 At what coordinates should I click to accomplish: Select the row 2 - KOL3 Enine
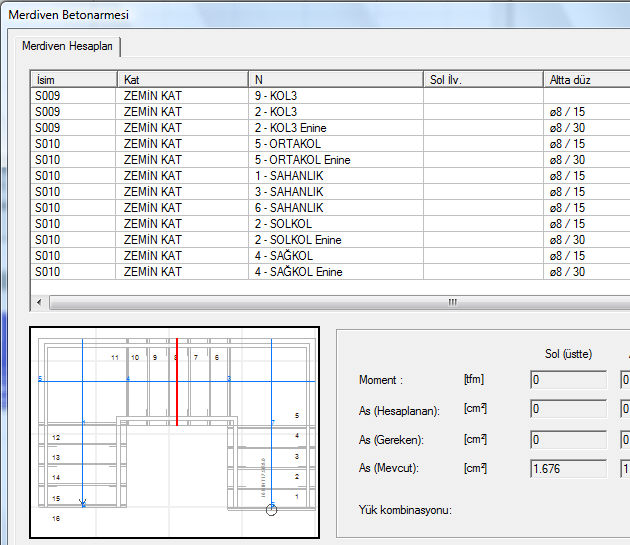point(330,128)
